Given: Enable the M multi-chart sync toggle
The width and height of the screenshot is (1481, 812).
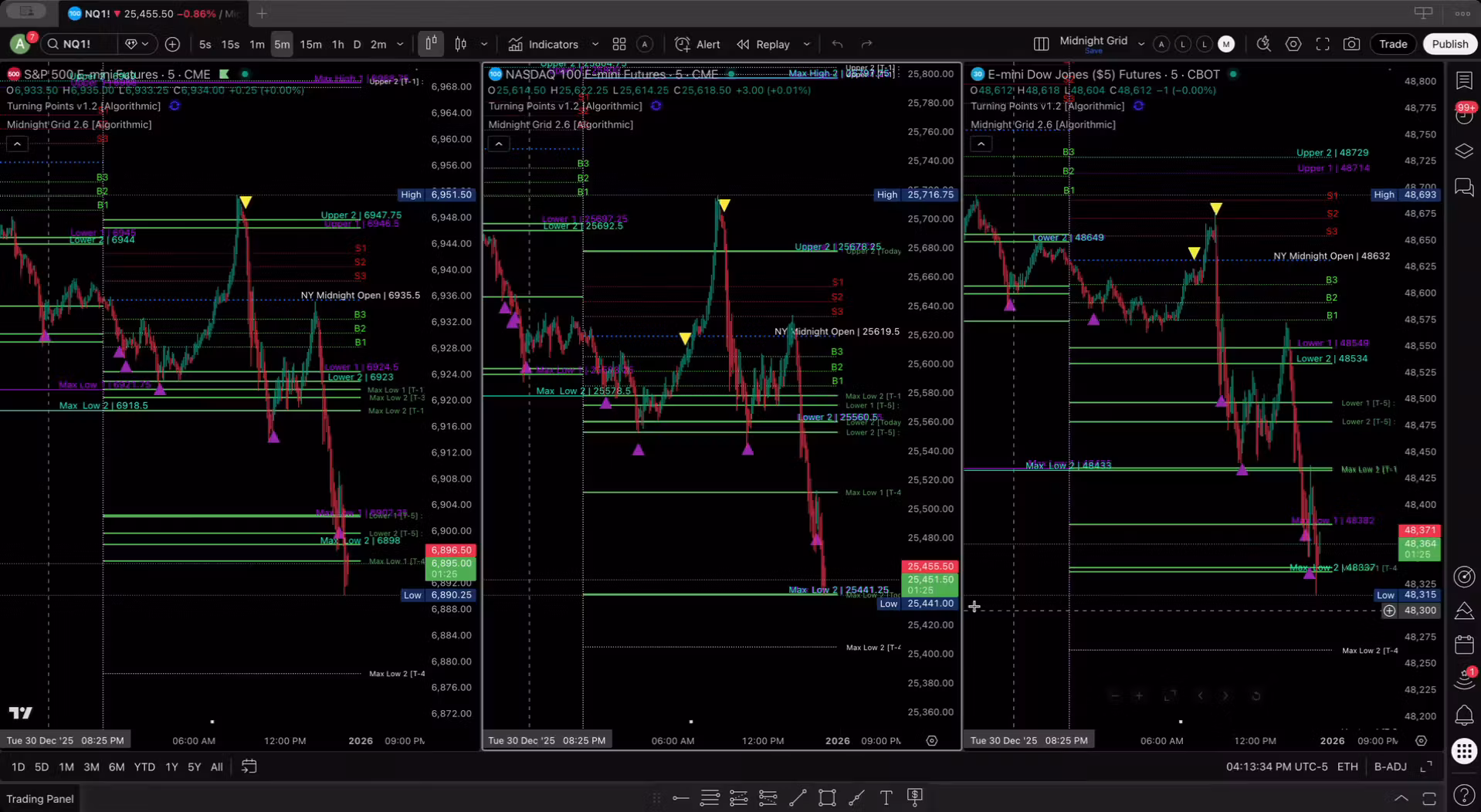Looking at the screenshot, I should pyautogui.click(x=1226, y=44).
